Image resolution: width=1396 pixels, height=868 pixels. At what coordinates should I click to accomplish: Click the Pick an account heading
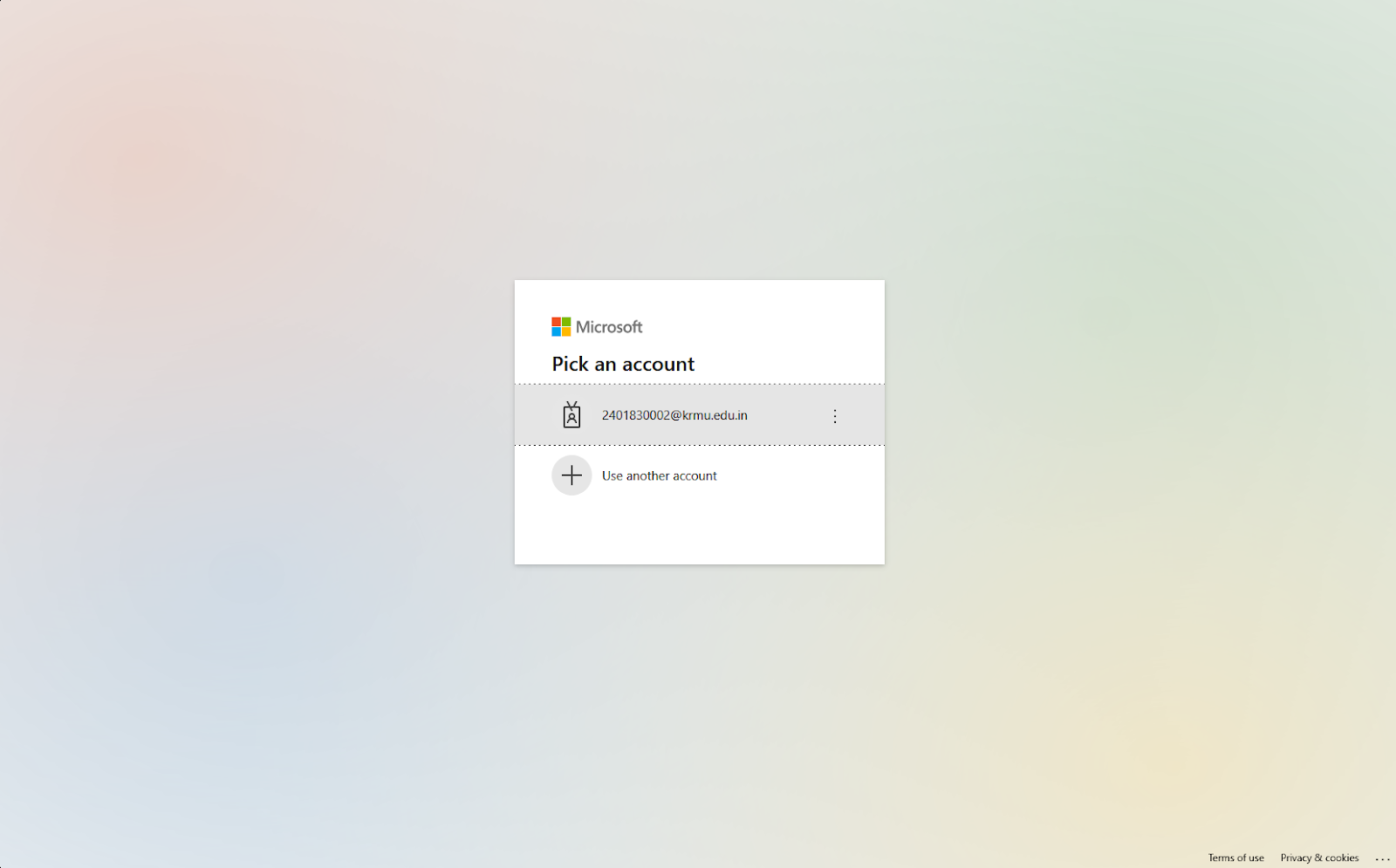[x=622, y=364]
